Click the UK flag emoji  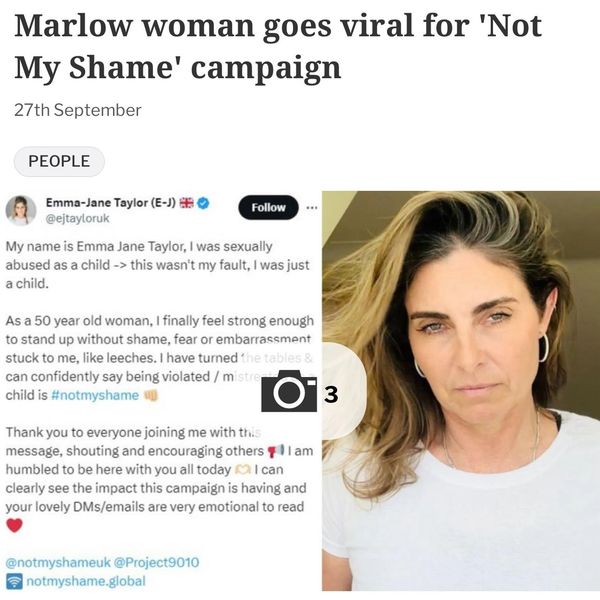pyautogui.click(x=187, y=202)
